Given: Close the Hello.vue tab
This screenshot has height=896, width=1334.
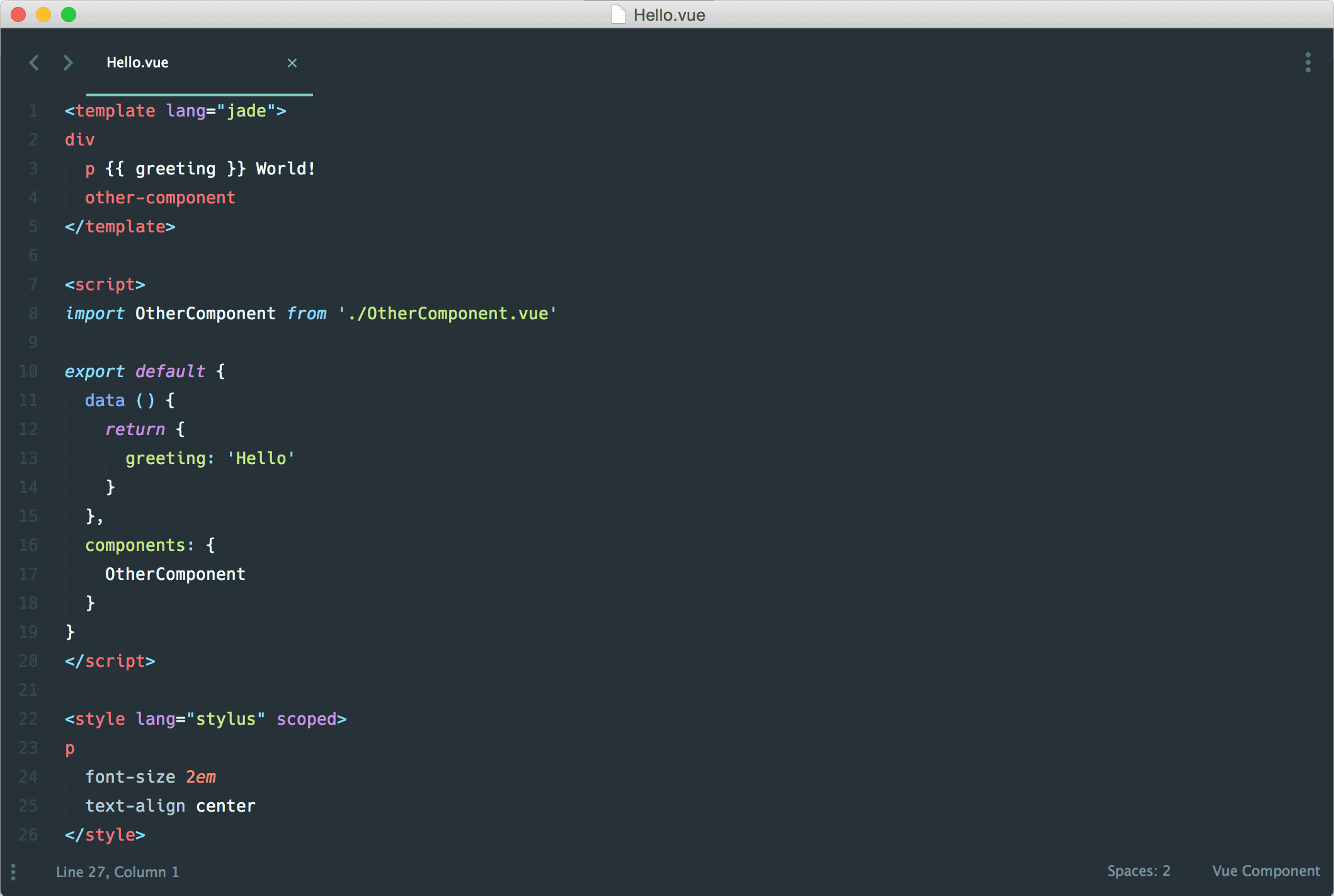Looking at the screenshot, I should [x=292, y=63].
